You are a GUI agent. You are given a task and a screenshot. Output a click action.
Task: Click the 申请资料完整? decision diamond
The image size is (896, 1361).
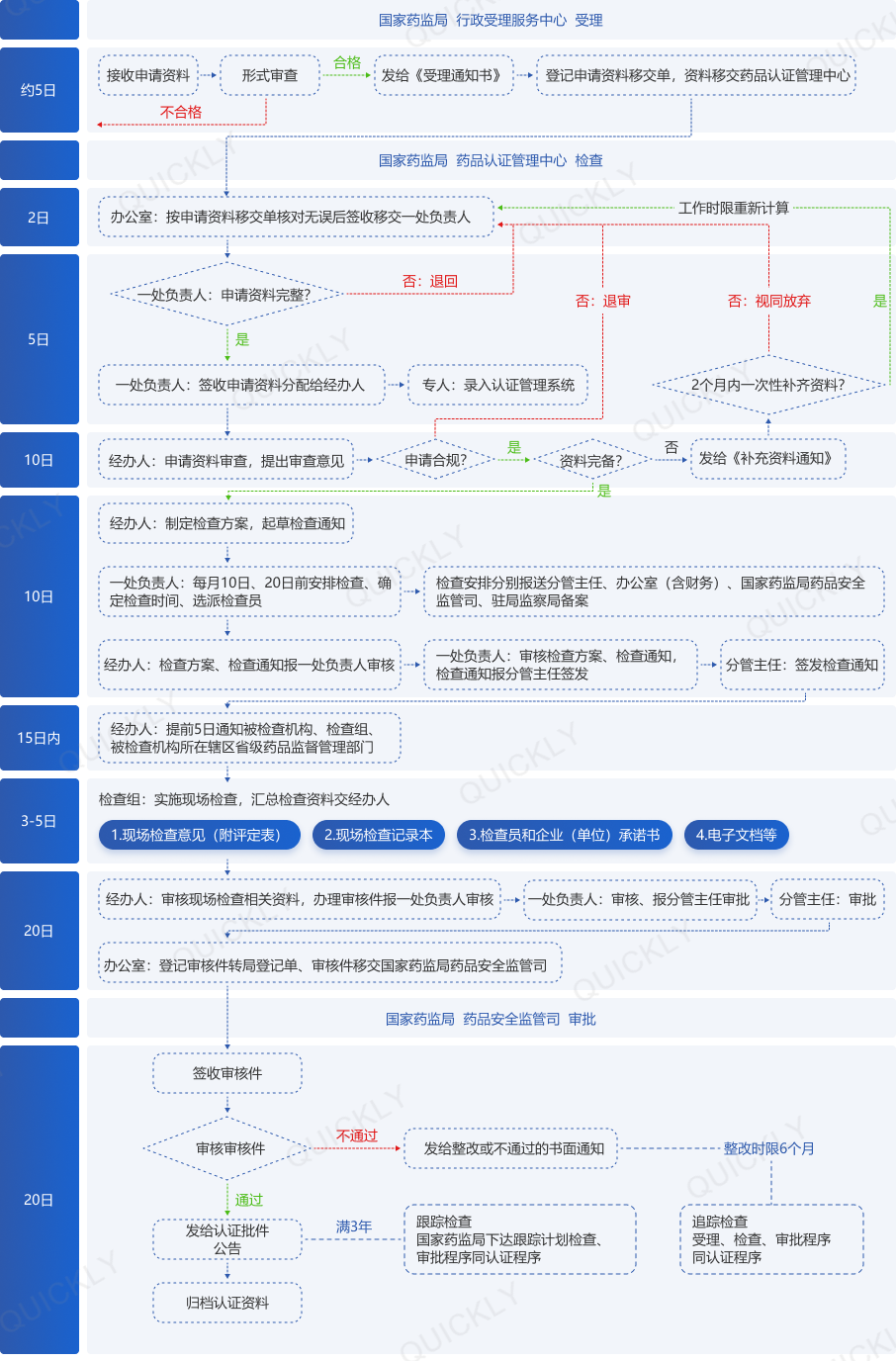coord(227,294)
